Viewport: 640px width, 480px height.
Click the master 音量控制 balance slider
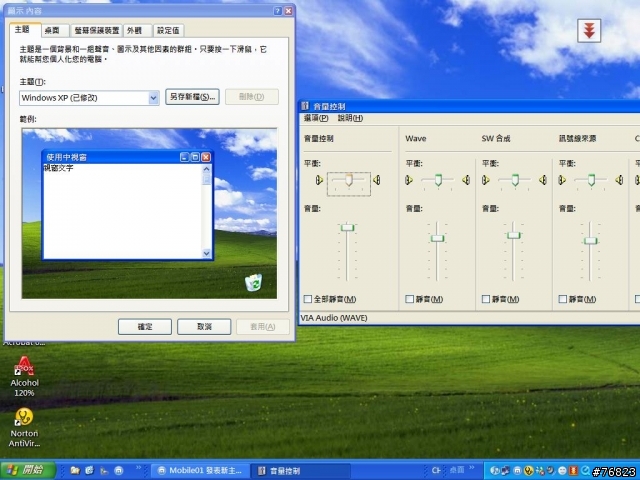pos(349,180)
